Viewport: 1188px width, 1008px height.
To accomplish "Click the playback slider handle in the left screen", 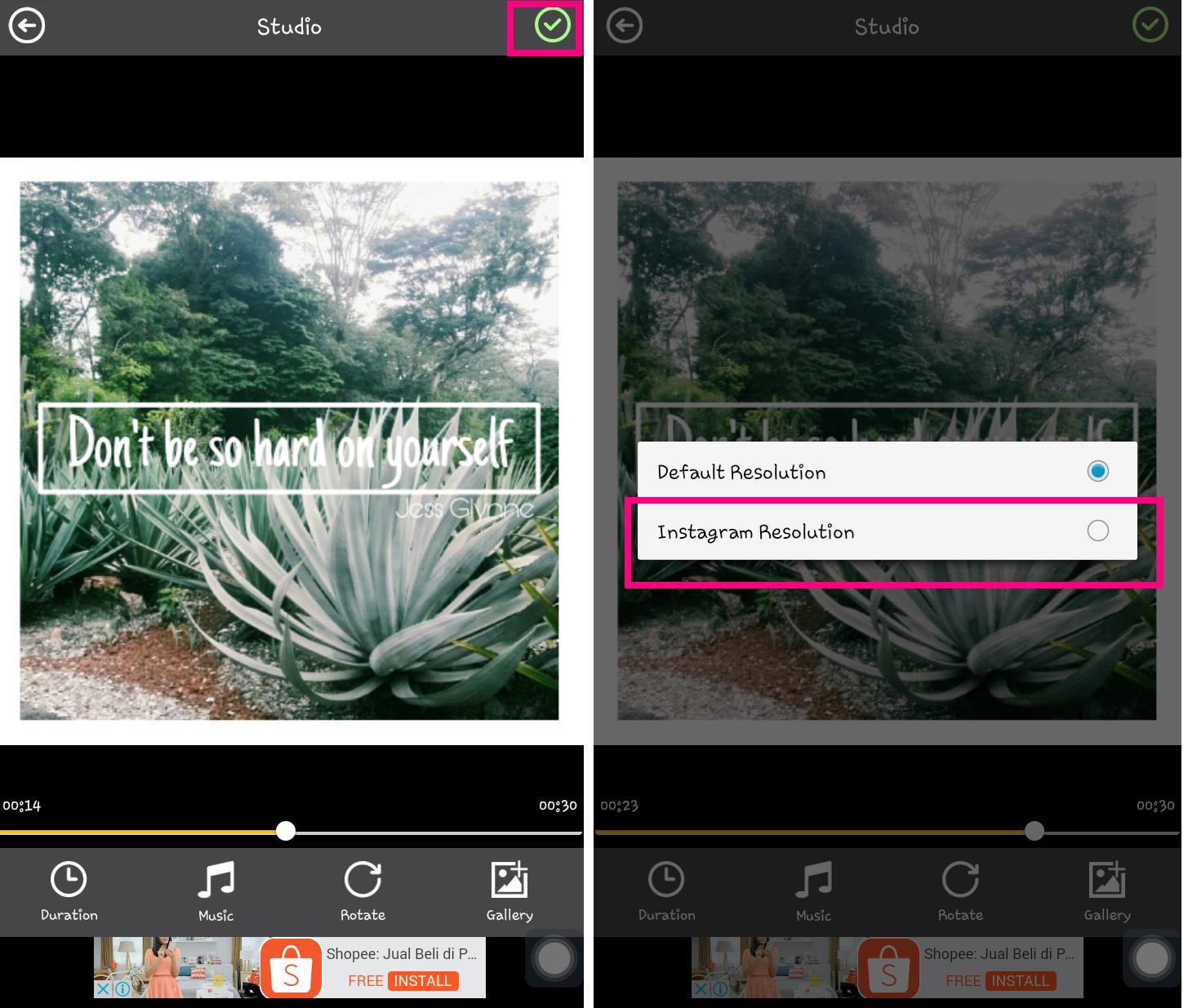I will tap(285, 831).
